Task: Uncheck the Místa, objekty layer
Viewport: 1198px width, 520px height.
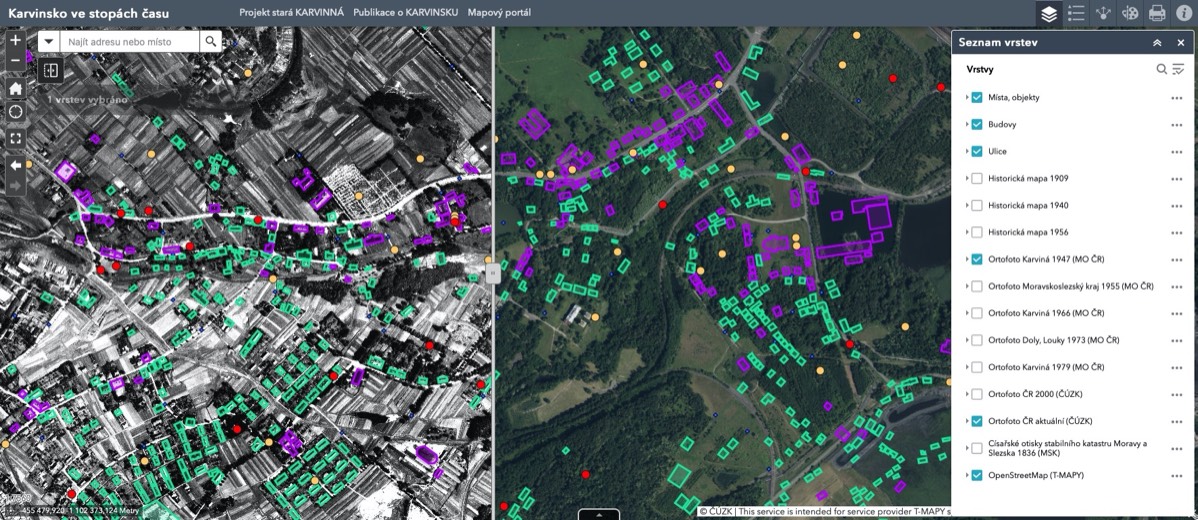Action: coord(976,98)
